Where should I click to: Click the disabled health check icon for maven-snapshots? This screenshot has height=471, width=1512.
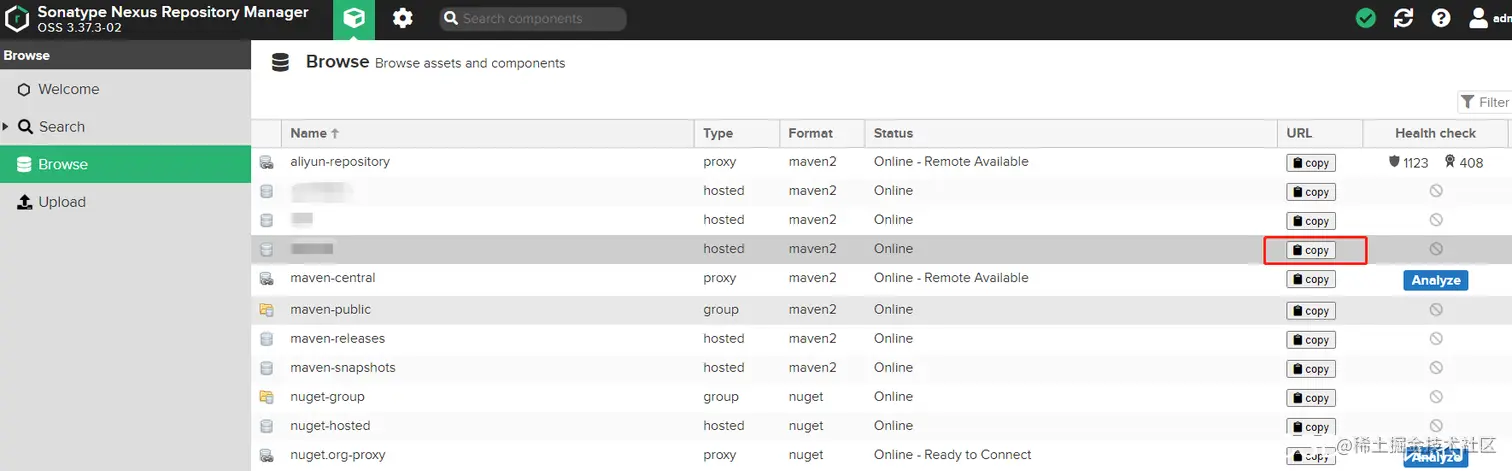[x=1436, y=368]
